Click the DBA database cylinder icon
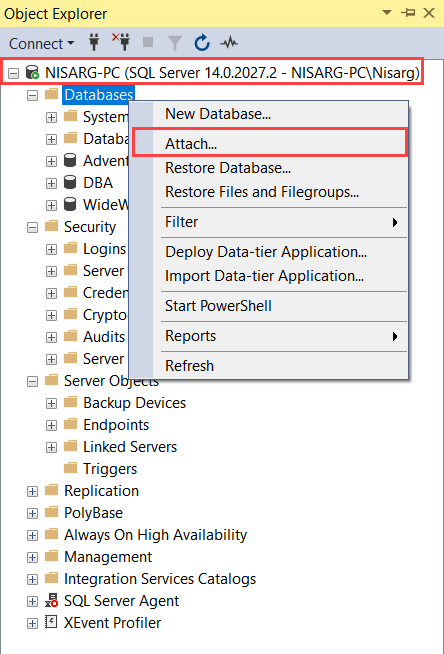 [70, 182]
